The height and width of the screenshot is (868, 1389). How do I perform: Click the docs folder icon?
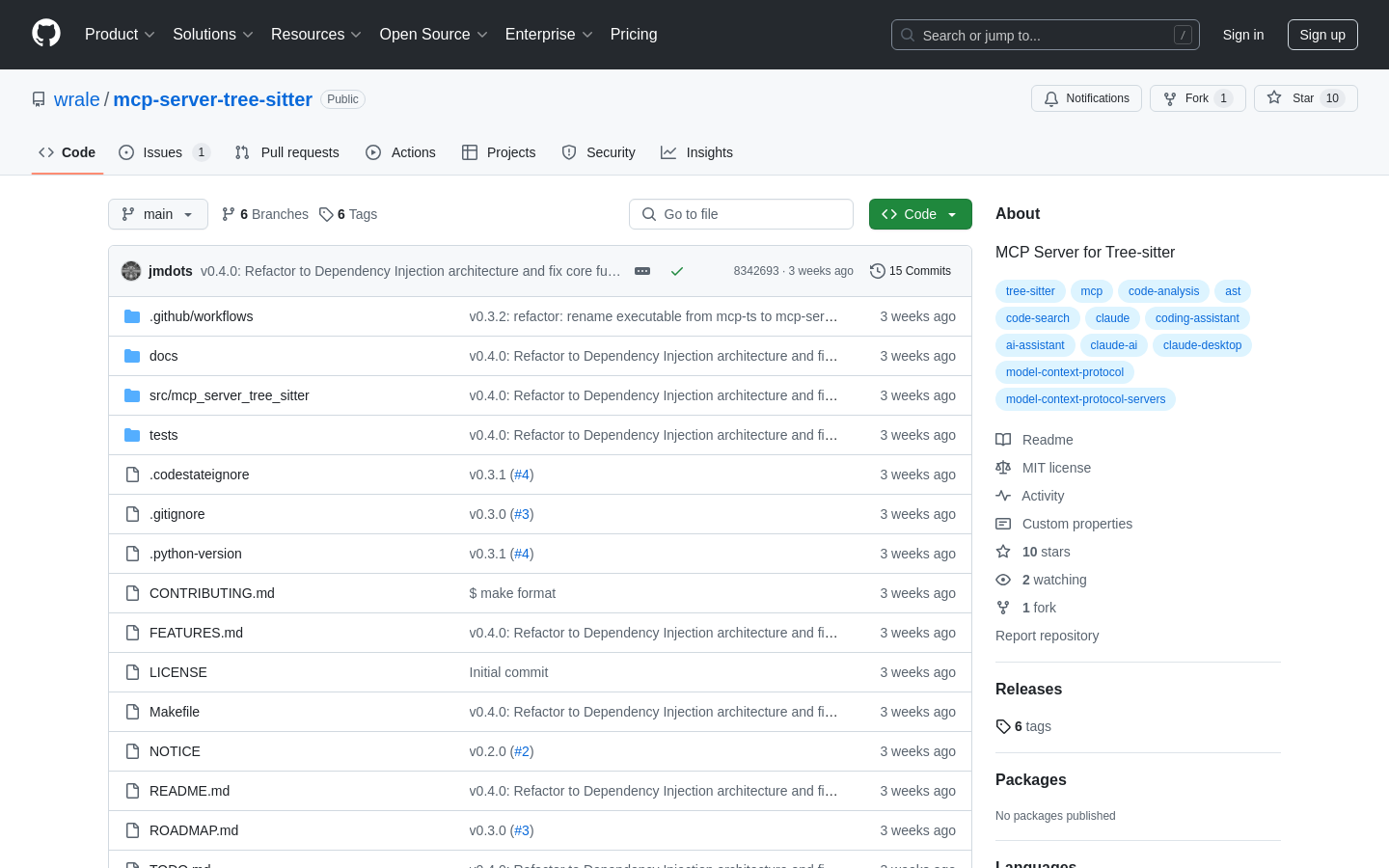132,356
